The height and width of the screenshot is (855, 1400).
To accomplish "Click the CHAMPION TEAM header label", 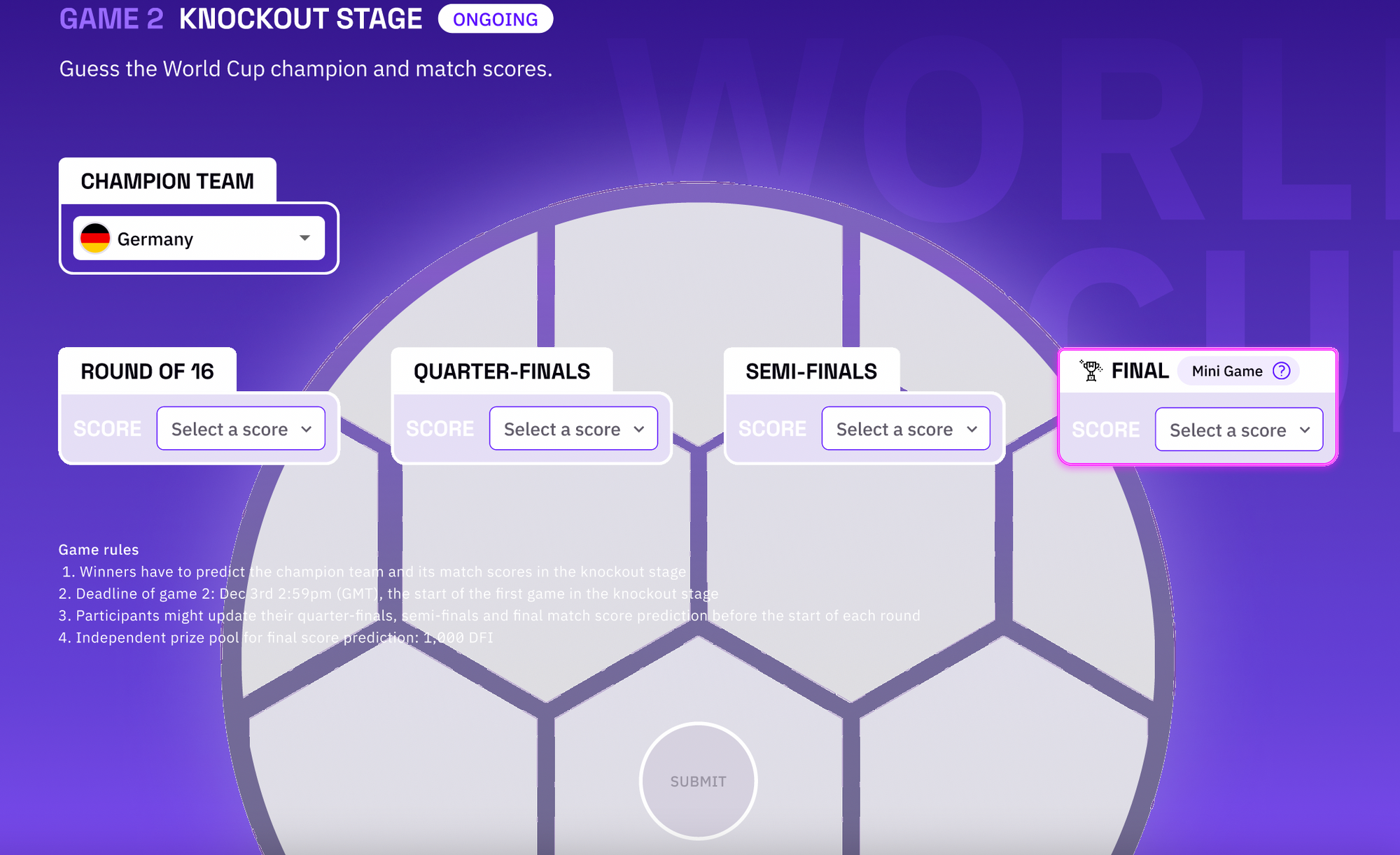I will click(167, 181).
